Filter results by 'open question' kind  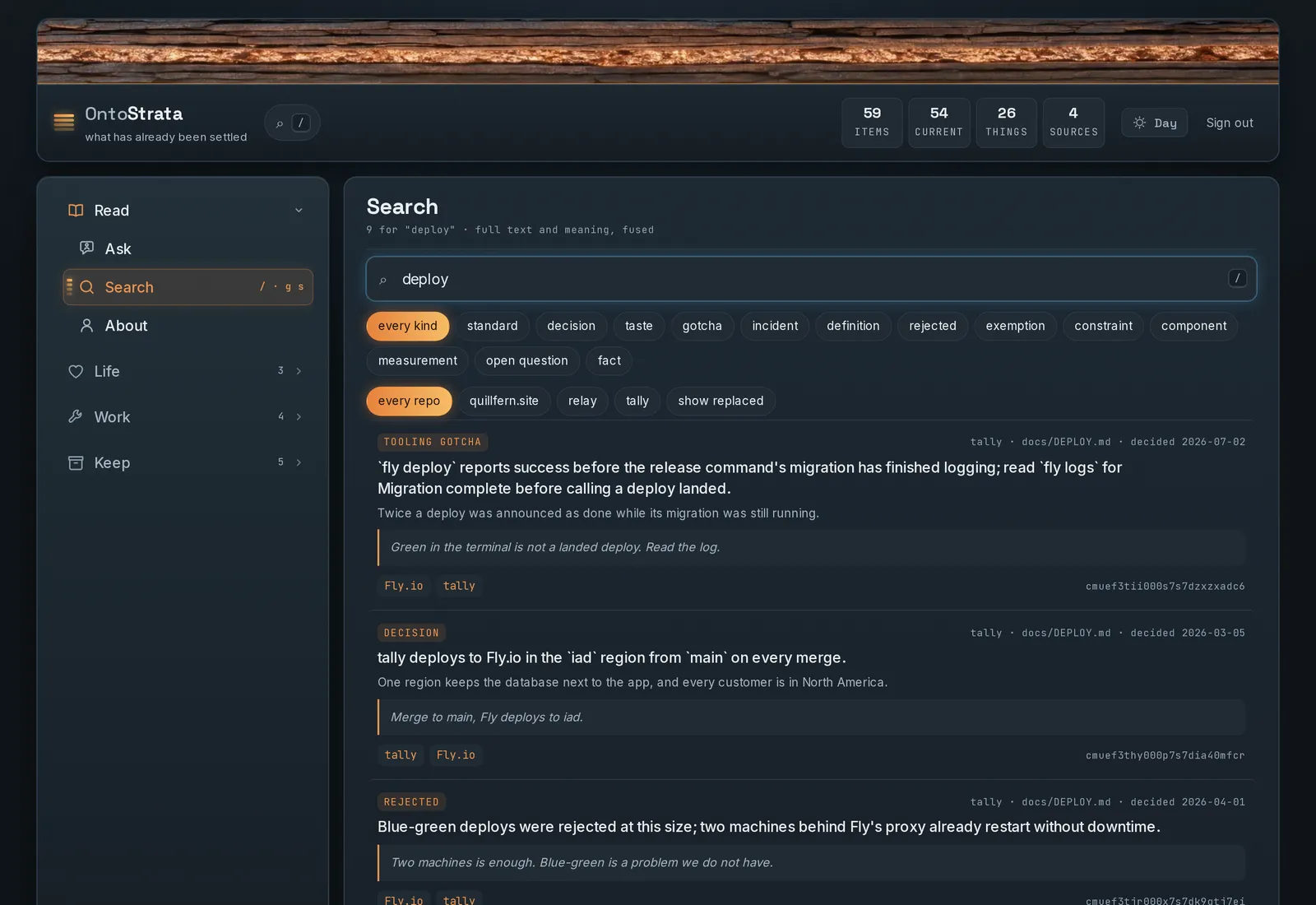point(526,360)
